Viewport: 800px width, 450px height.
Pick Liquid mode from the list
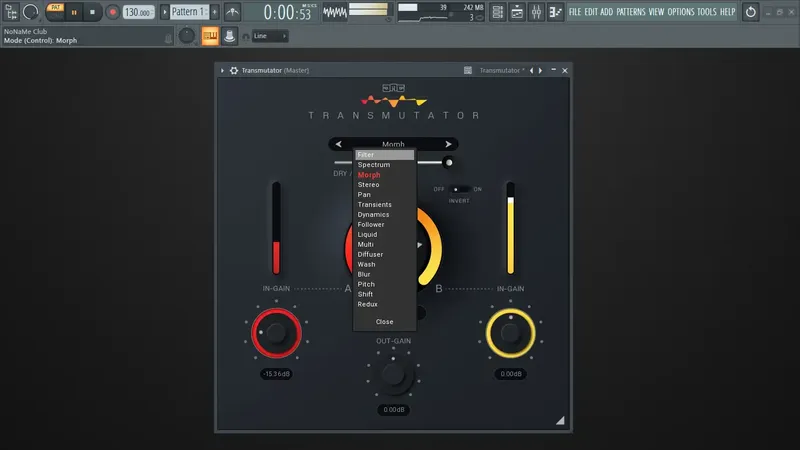(385, 235)
